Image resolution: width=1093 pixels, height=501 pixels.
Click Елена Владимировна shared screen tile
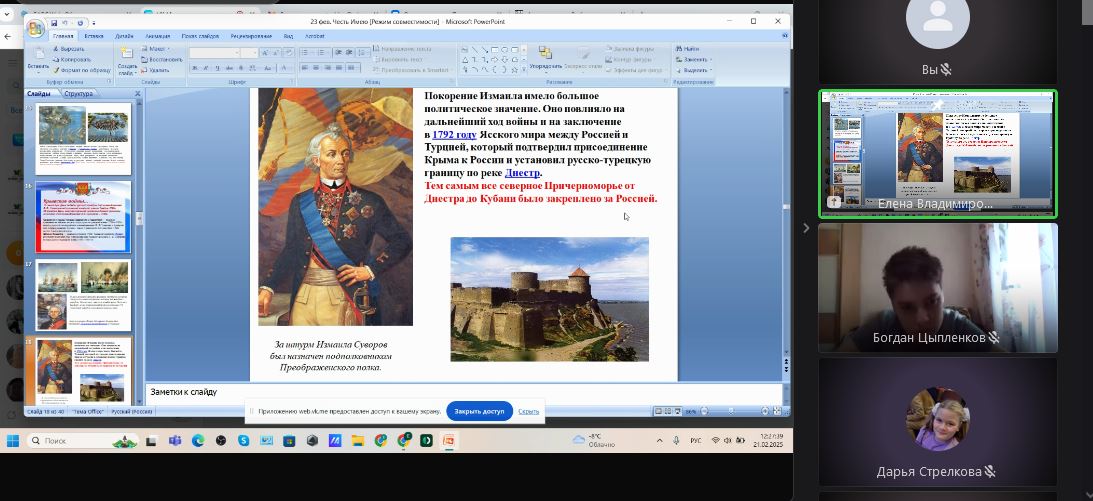pyautogui.click(x=938, y=154)
